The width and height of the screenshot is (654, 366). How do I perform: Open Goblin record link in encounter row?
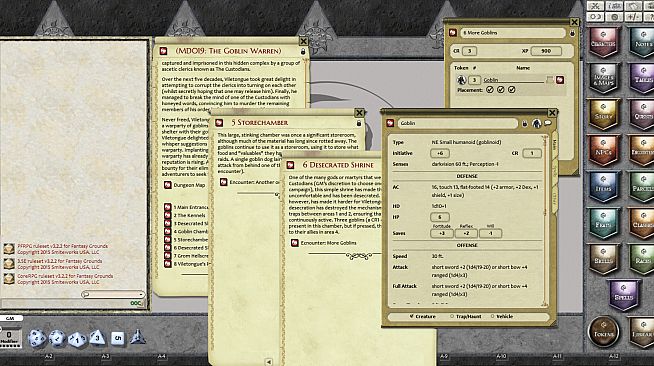click(560, 80)
